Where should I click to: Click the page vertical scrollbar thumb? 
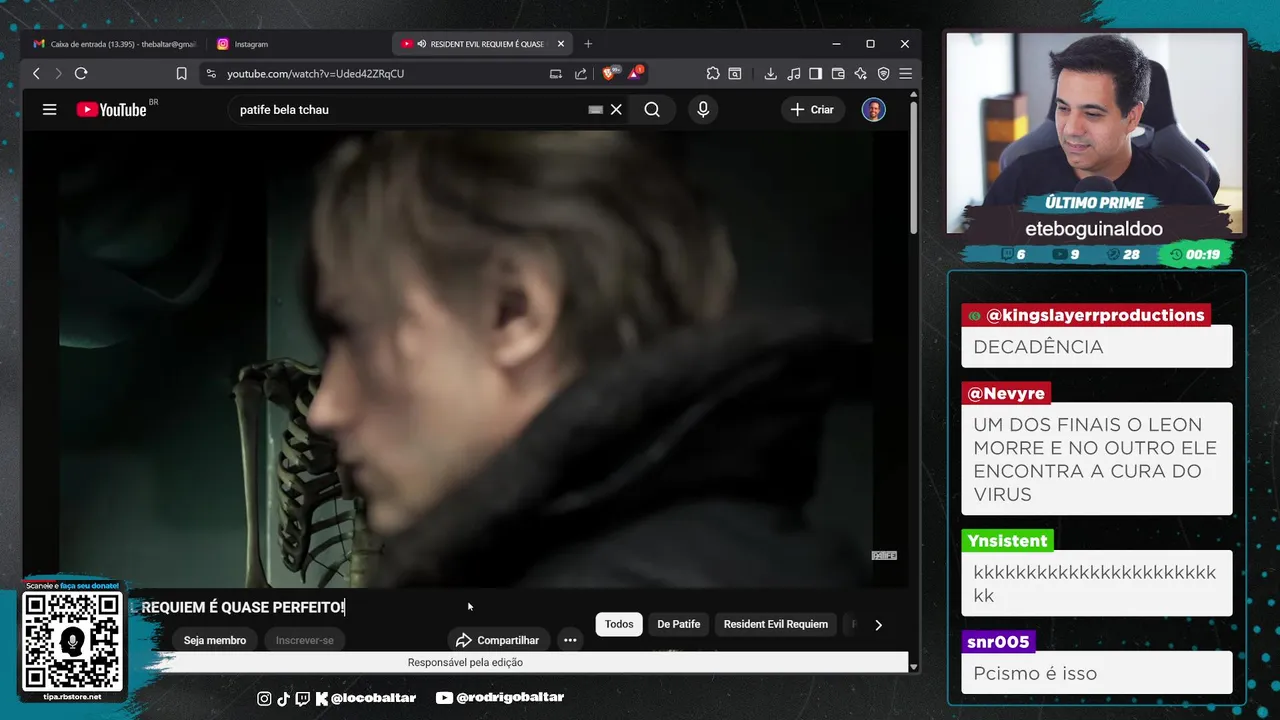[913, 167]
